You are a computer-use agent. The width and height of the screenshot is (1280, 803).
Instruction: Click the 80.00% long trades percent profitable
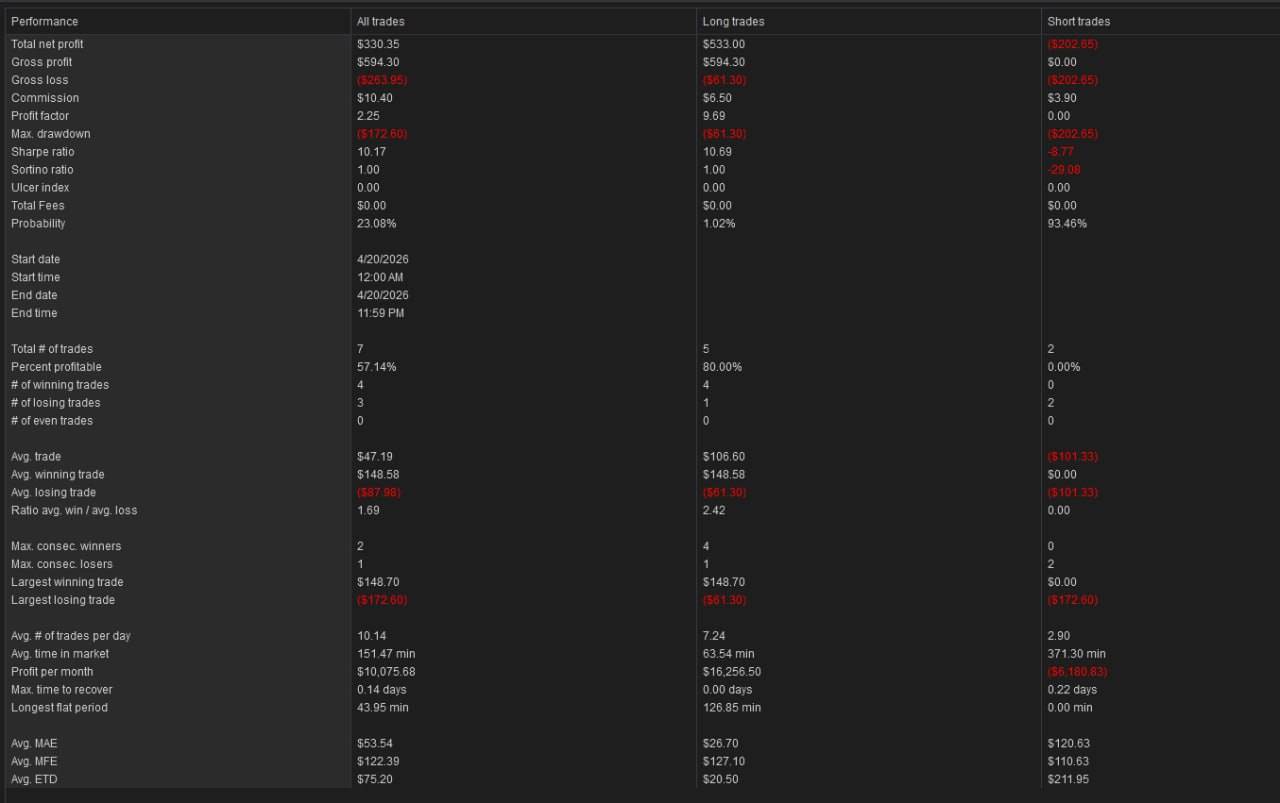click(722, 367)
